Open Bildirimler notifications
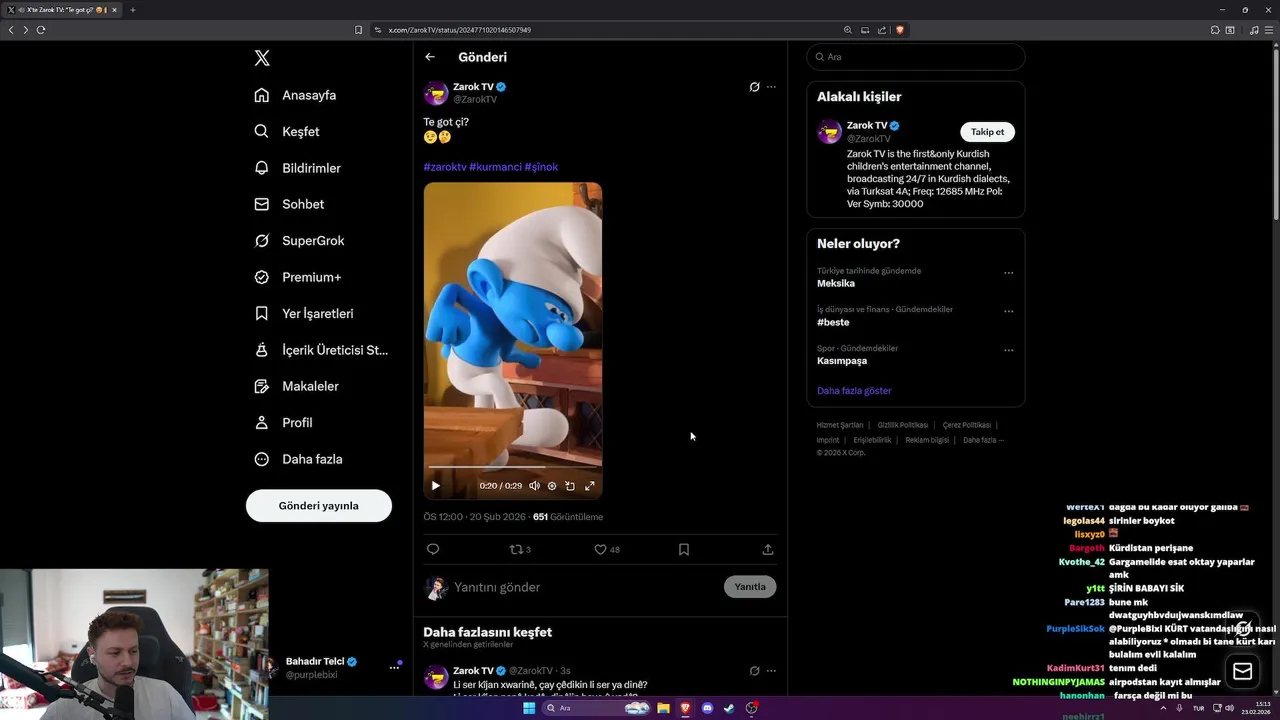 click(297, 168)
